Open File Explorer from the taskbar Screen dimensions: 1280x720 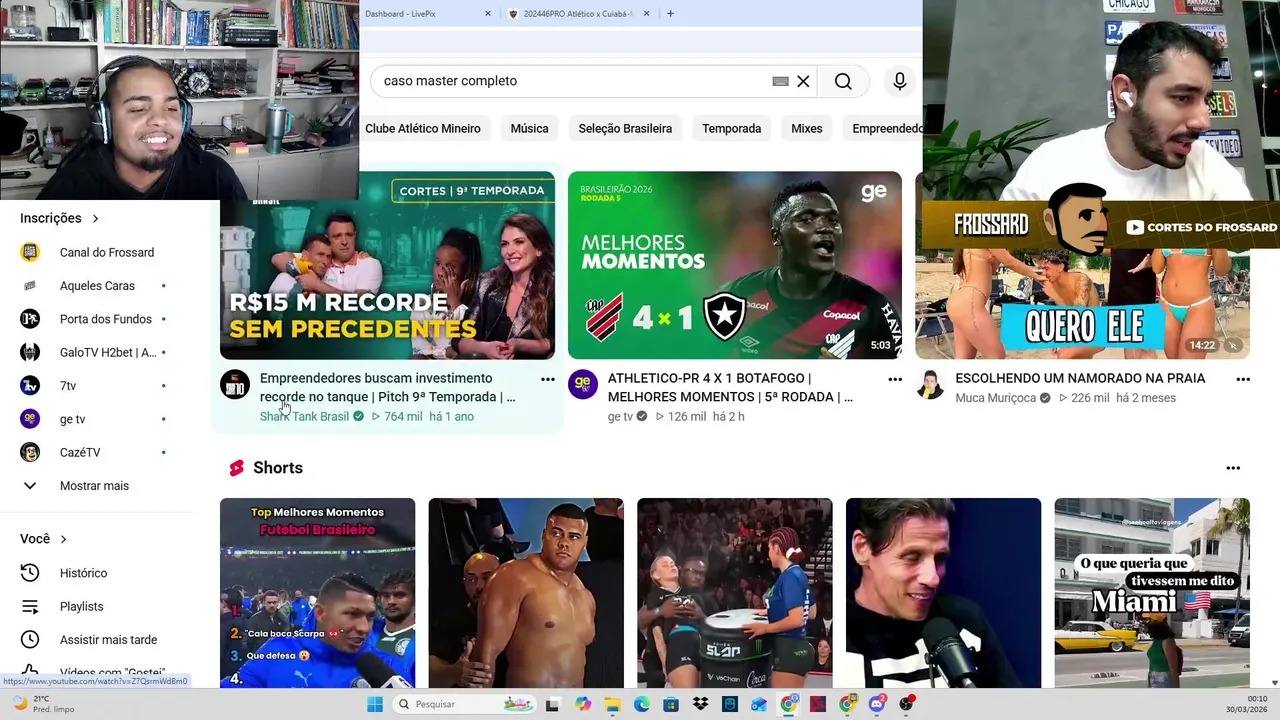click(612, 704)
